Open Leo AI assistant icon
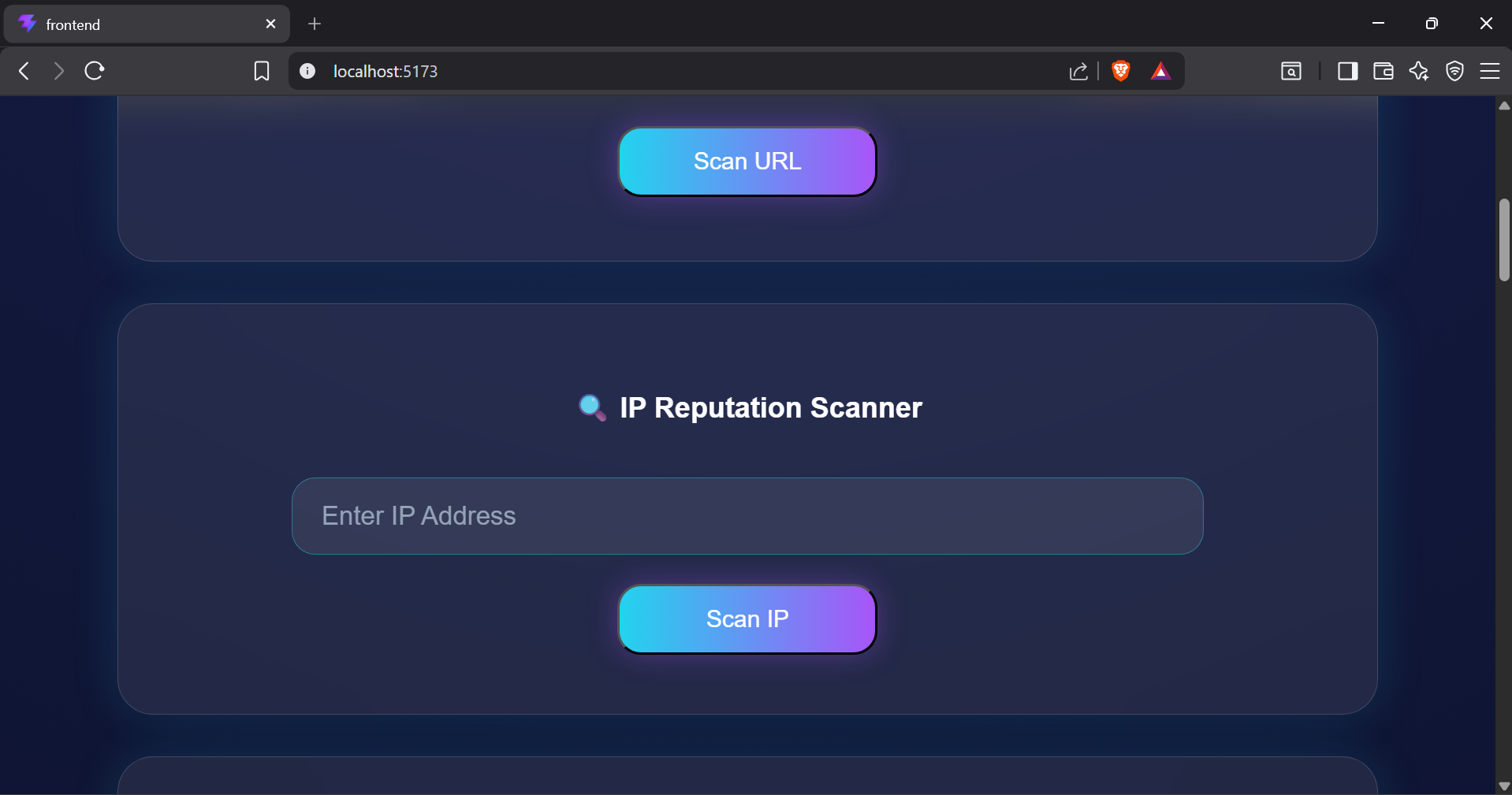This screenshot has height=795, width=1512. (1419, 71)
